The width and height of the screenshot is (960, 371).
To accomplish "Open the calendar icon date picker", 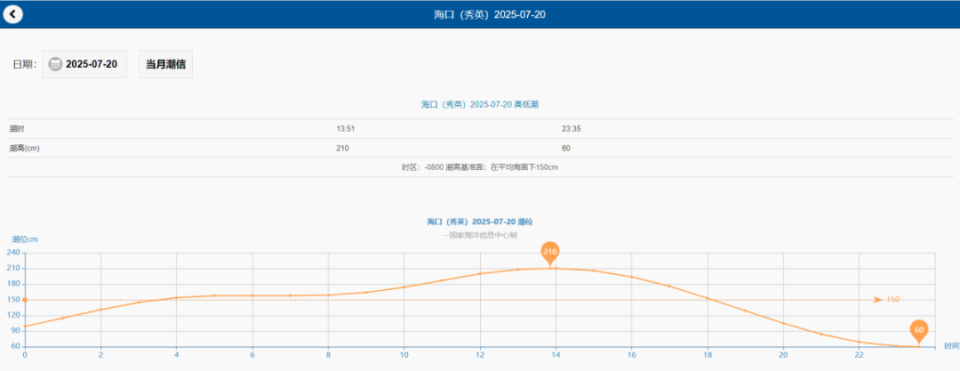I will (x=55, y=64).
